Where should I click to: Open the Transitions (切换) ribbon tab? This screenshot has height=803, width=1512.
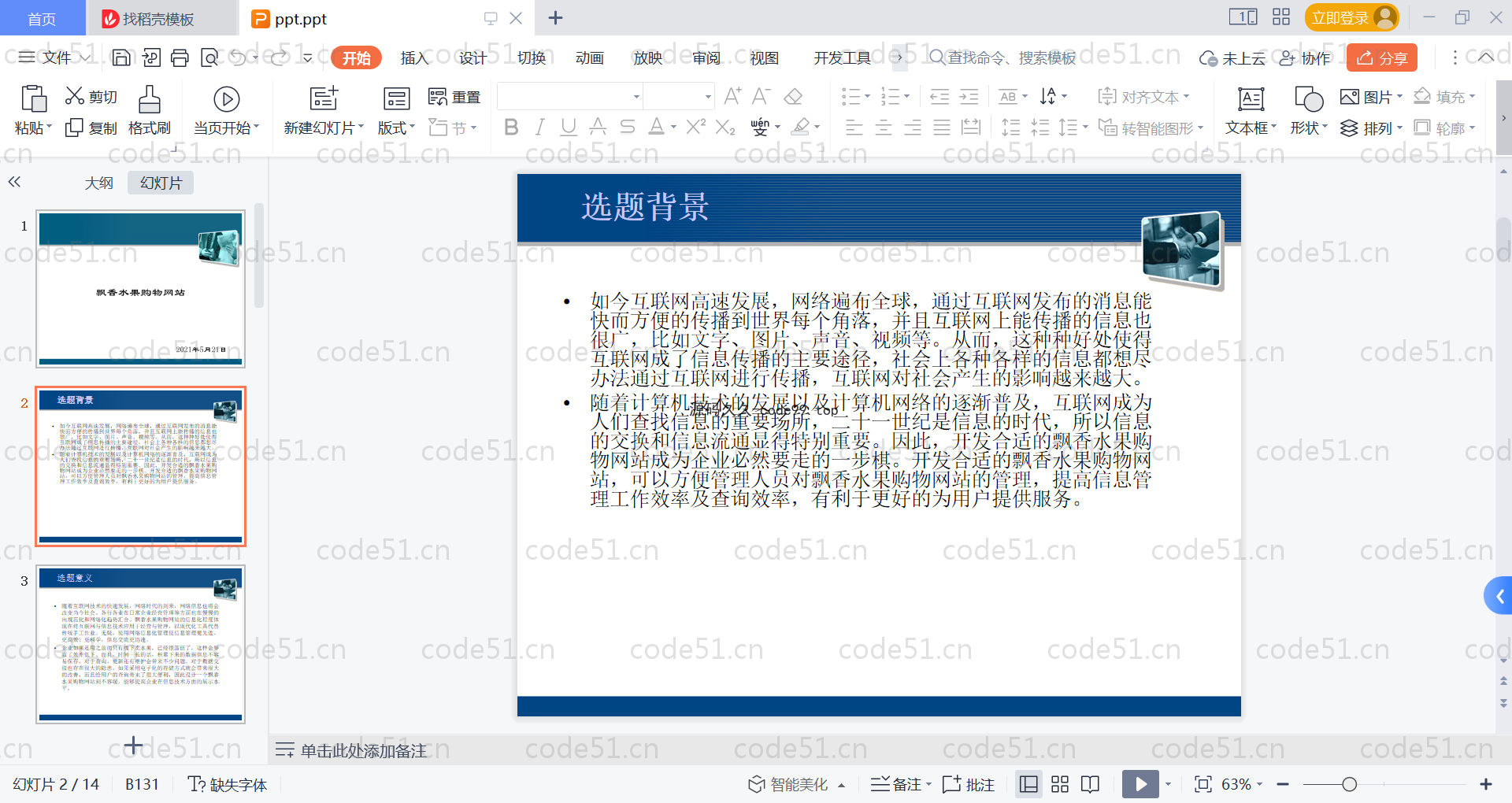[532, 57]
